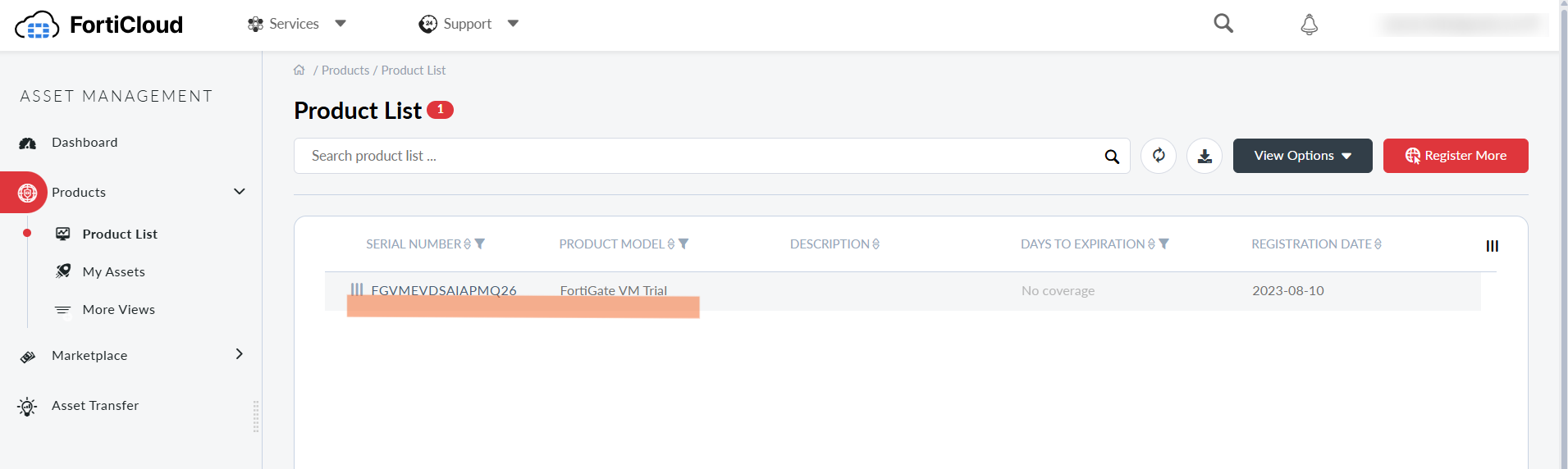Expand the Services dropdown arrow
Viewport: 1568px width, 469px height.
click(x=341, y=24)
